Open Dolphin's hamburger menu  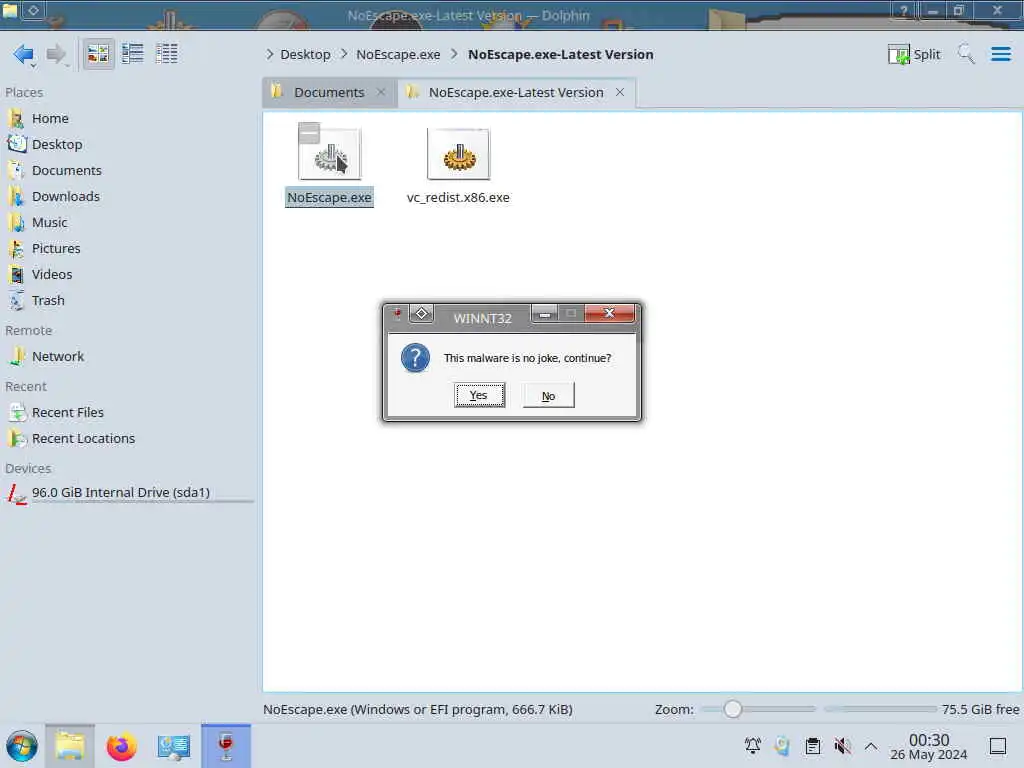pos(1000,54)
